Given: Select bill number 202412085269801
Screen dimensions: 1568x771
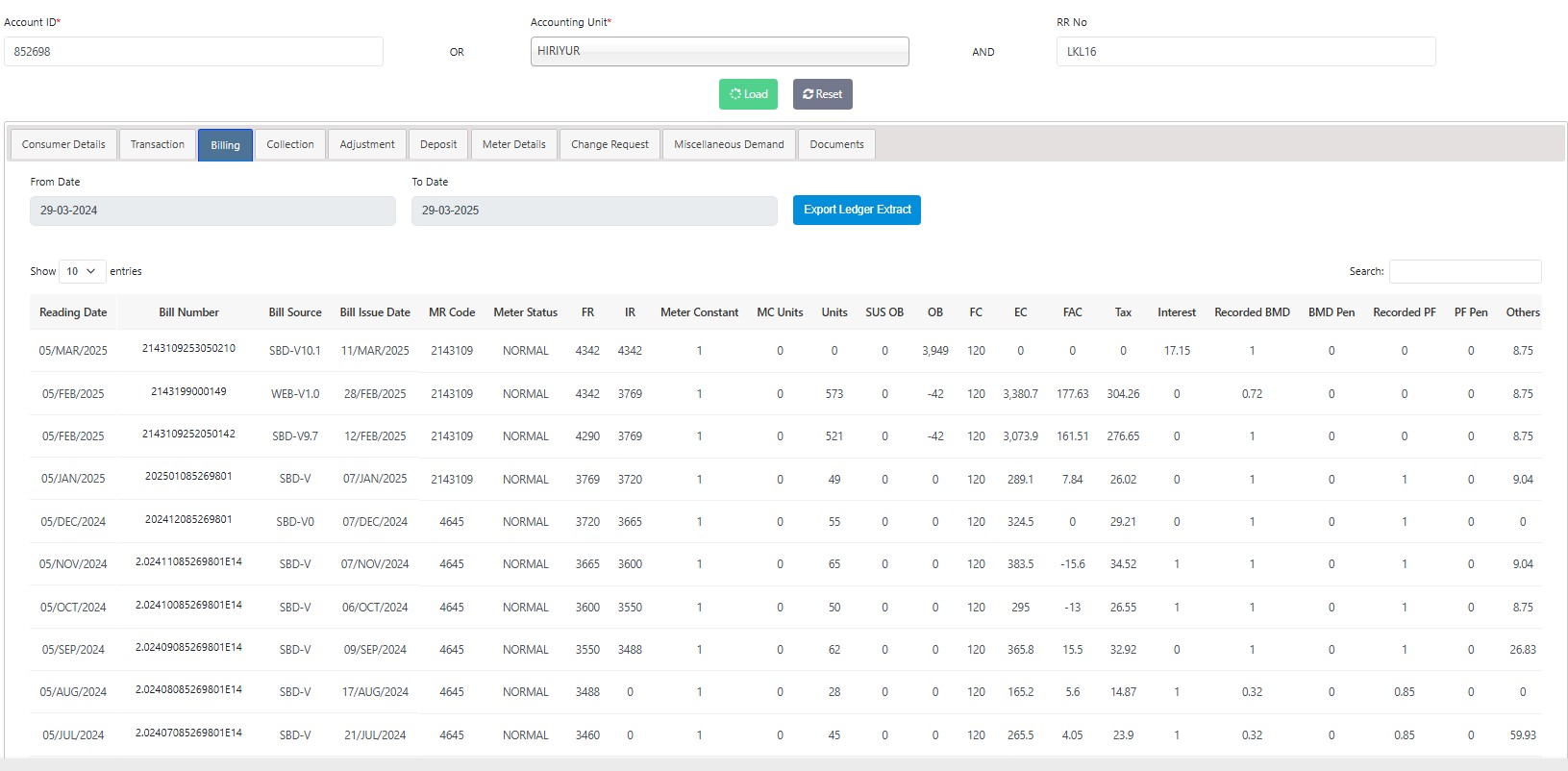Looking at the screenshot, I should [x=188, y=519].
